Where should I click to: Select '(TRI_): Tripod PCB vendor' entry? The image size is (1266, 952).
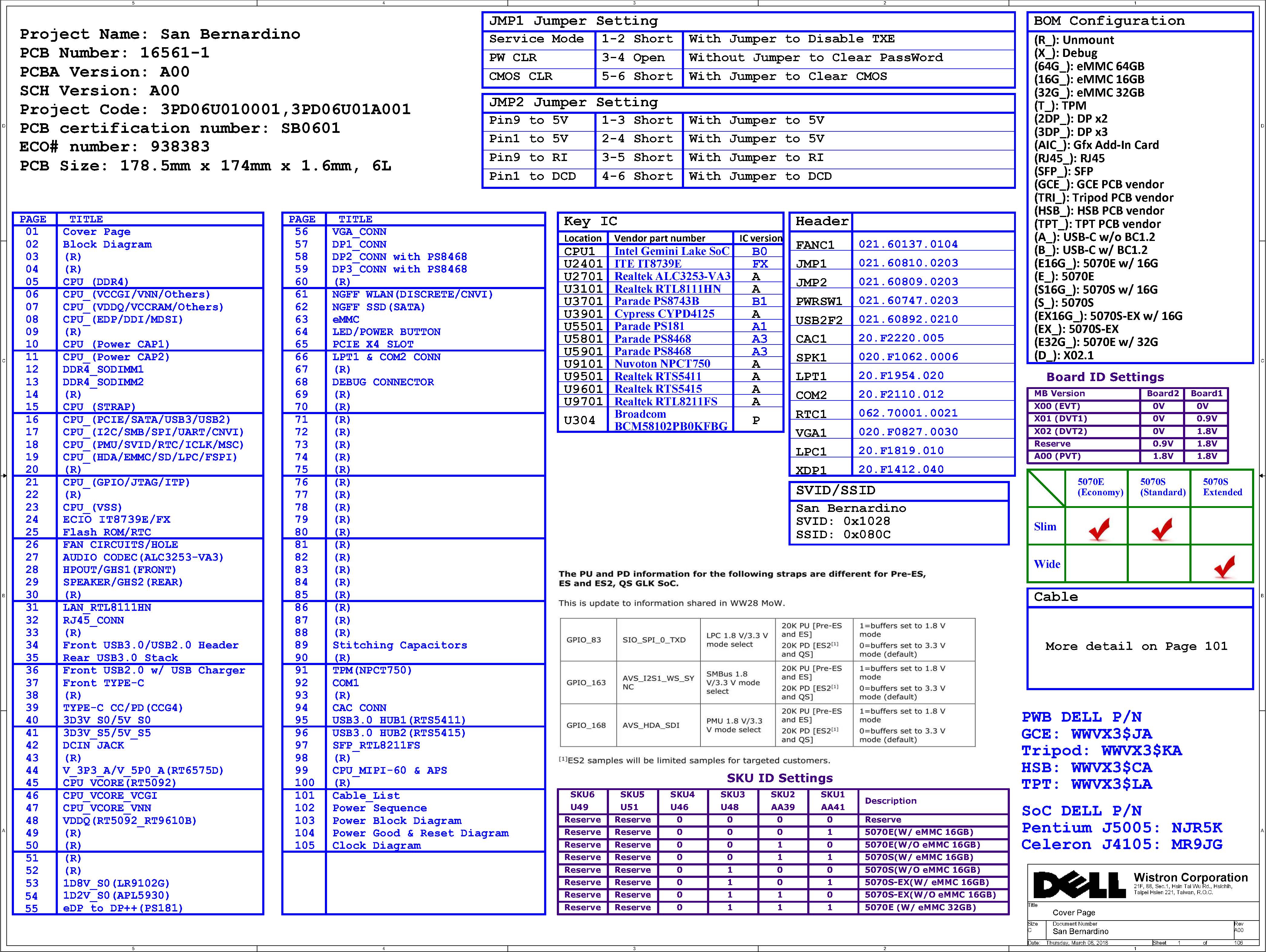pos(1103,198)
